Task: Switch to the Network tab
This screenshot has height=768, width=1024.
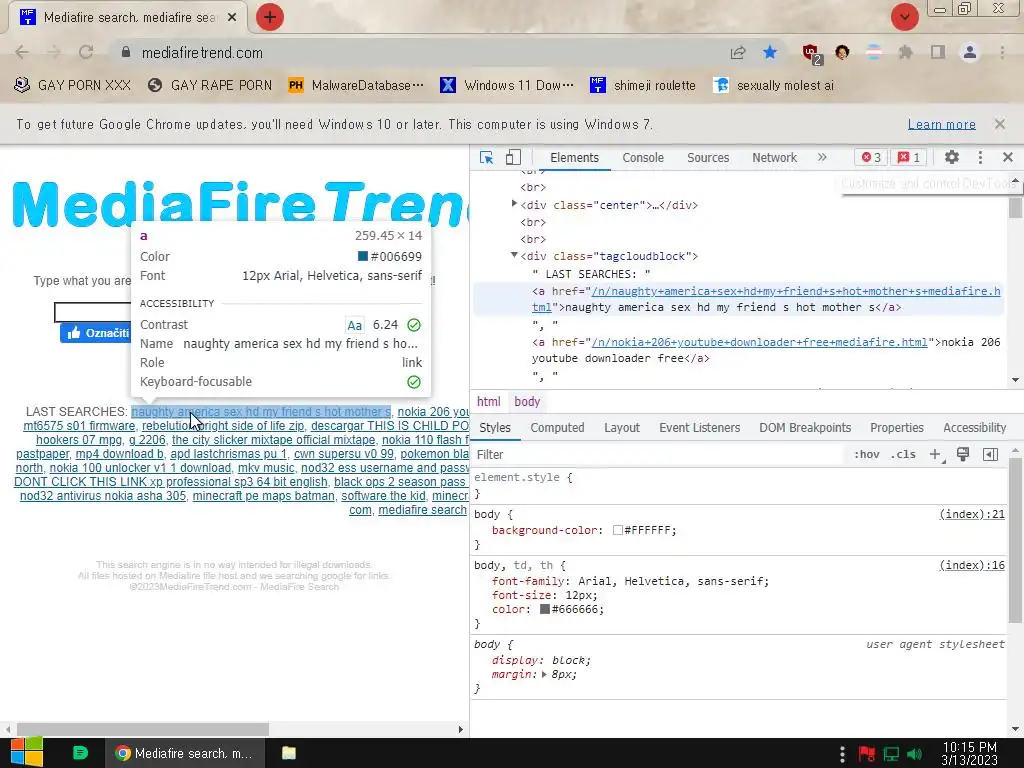Action: point(775,157)
